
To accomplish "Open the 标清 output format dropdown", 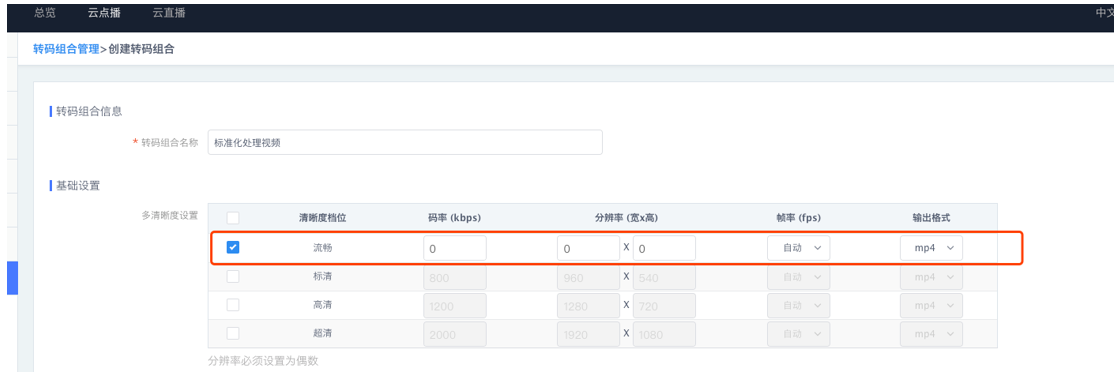I will pyautogui.click(x=931, y=277).
